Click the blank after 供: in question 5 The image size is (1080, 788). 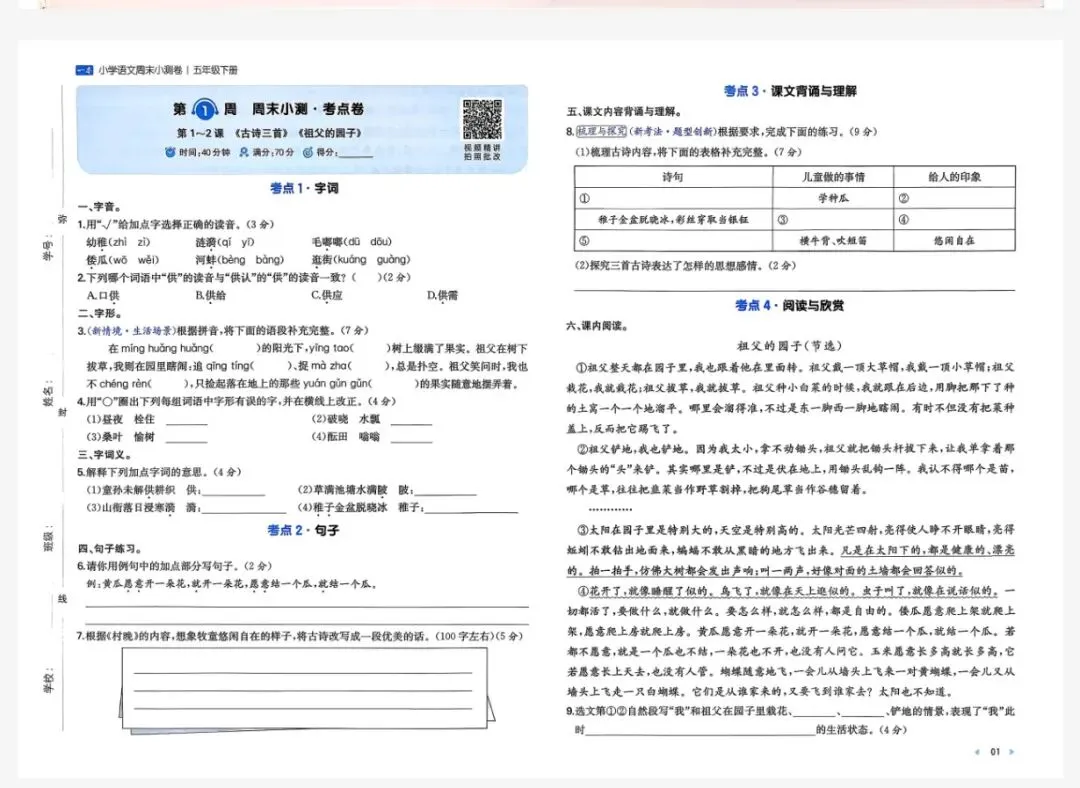pyautogui.click(x=233, y=492)
